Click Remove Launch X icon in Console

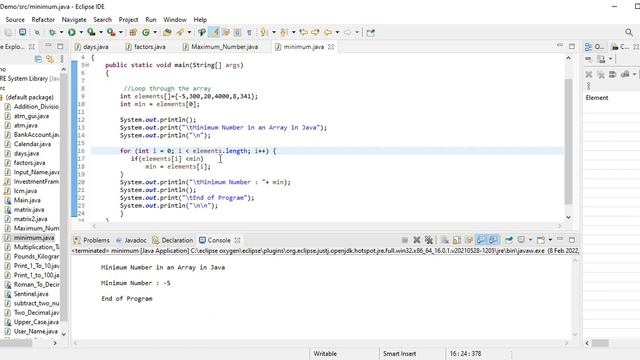417,240
